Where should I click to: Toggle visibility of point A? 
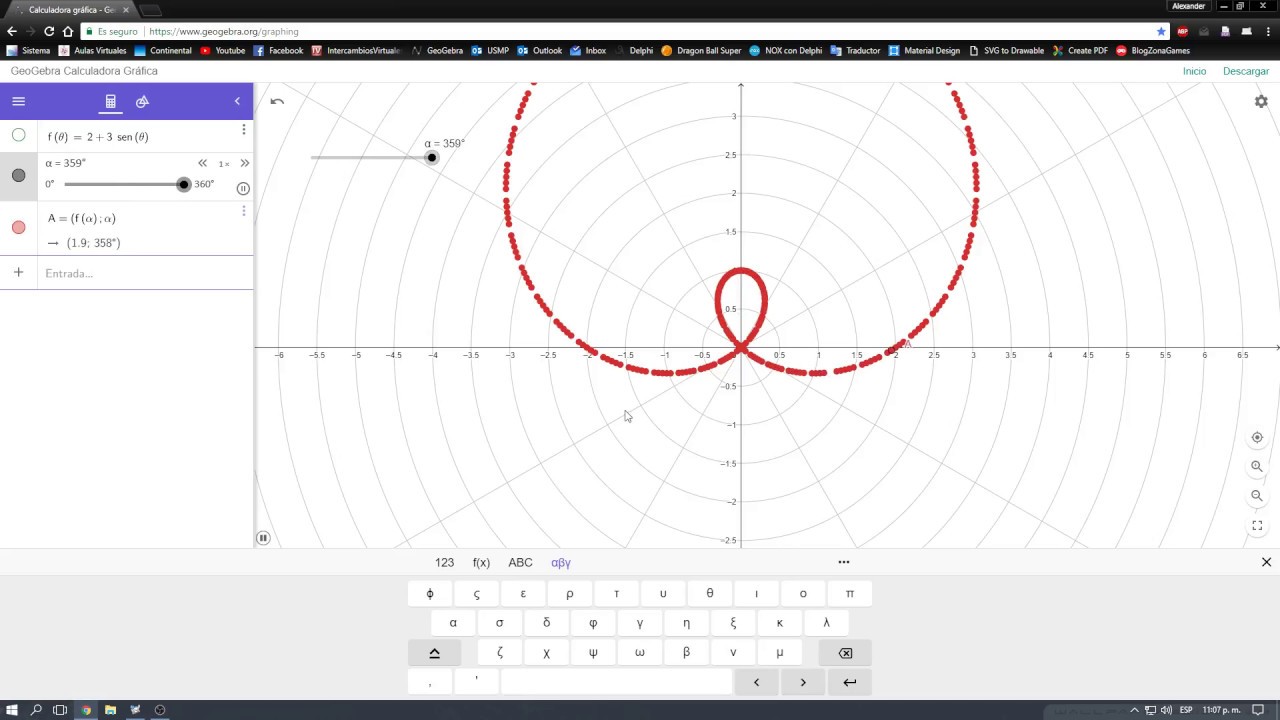[x=18, y=227]
